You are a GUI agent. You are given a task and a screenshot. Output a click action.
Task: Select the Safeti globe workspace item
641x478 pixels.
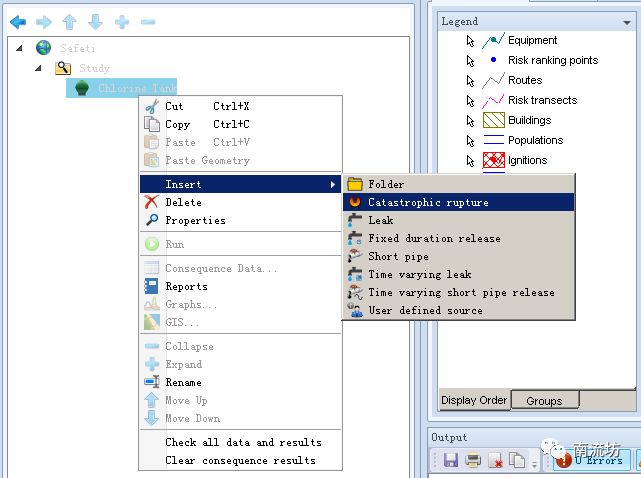coord(65,48)
